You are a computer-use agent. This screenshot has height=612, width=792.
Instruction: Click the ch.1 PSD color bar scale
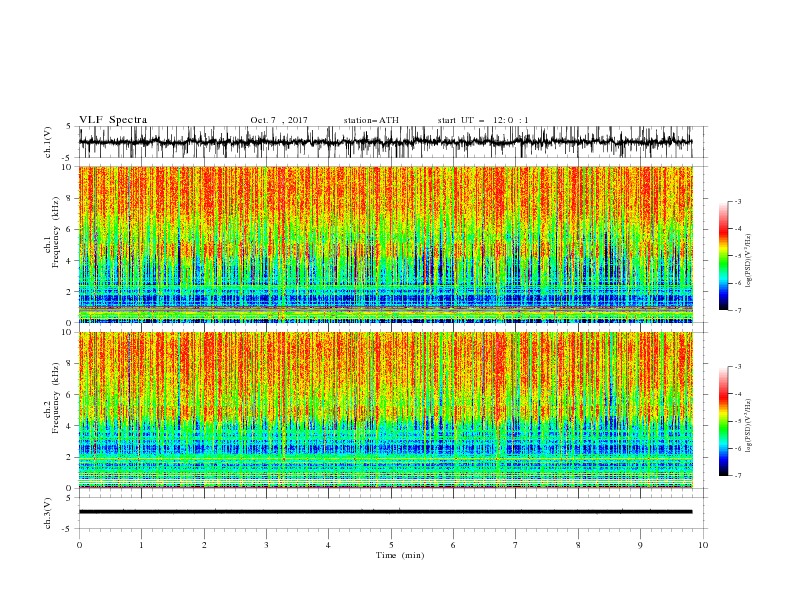[723, 255]
